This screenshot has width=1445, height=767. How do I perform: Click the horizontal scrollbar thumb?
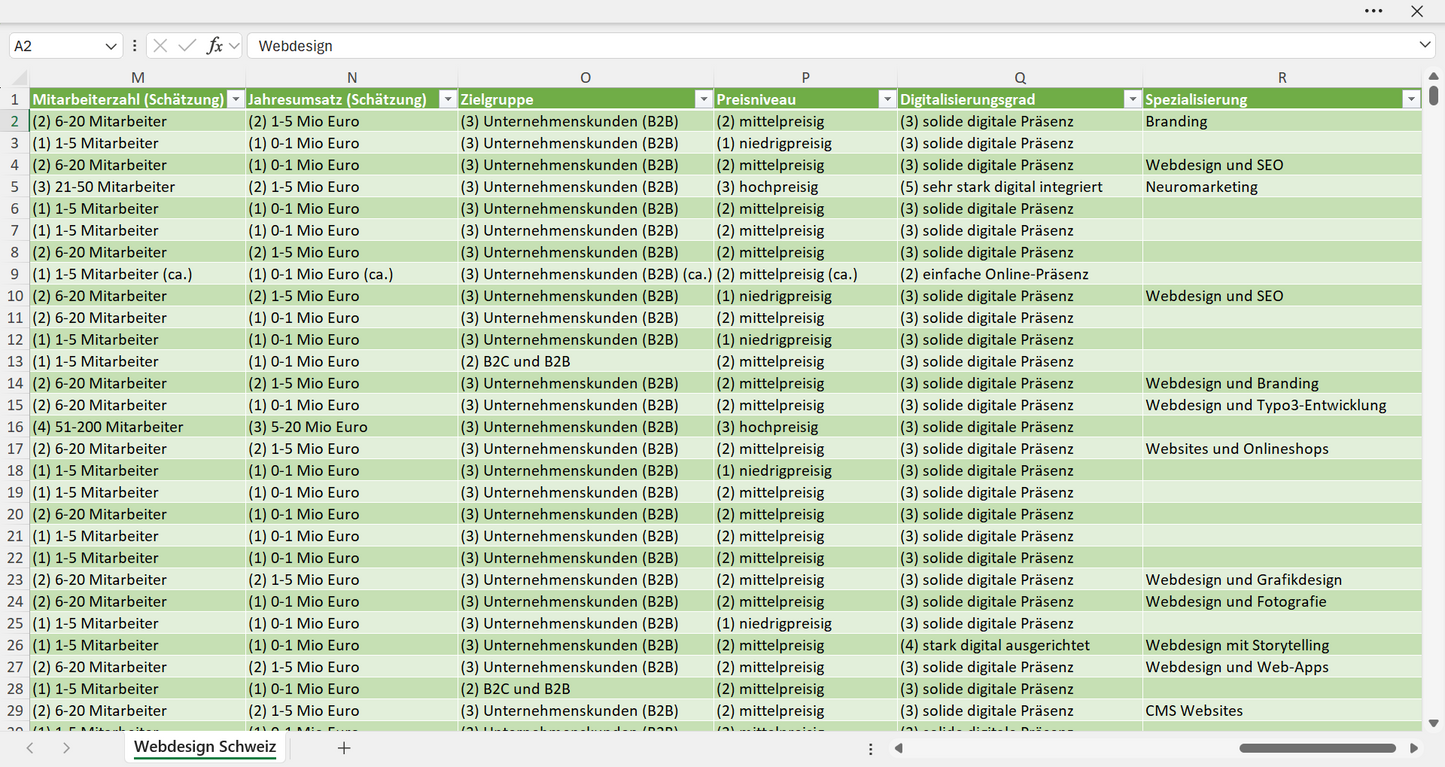pos(1317,748)
